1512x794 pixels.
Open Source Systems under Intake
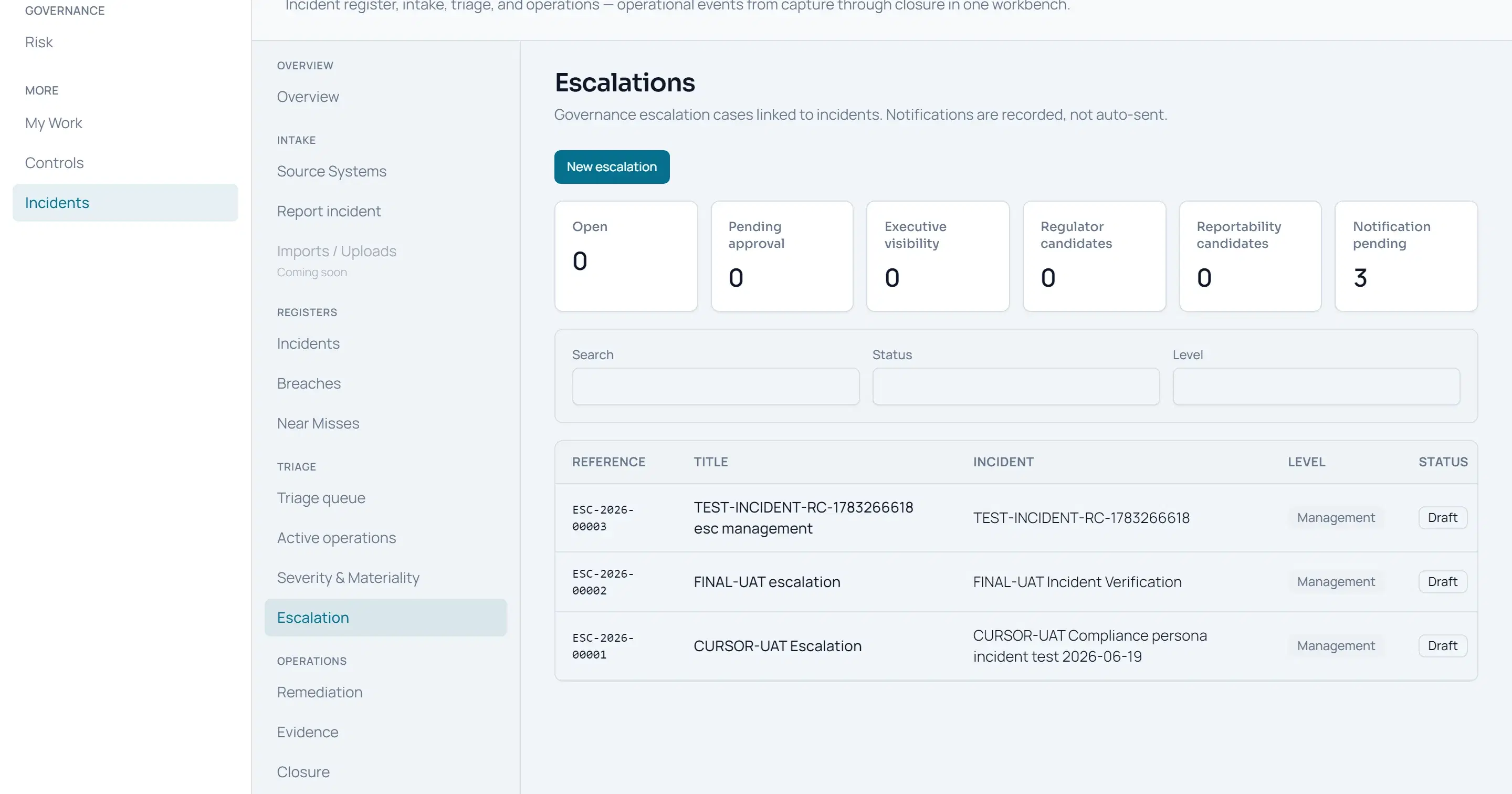332,172
